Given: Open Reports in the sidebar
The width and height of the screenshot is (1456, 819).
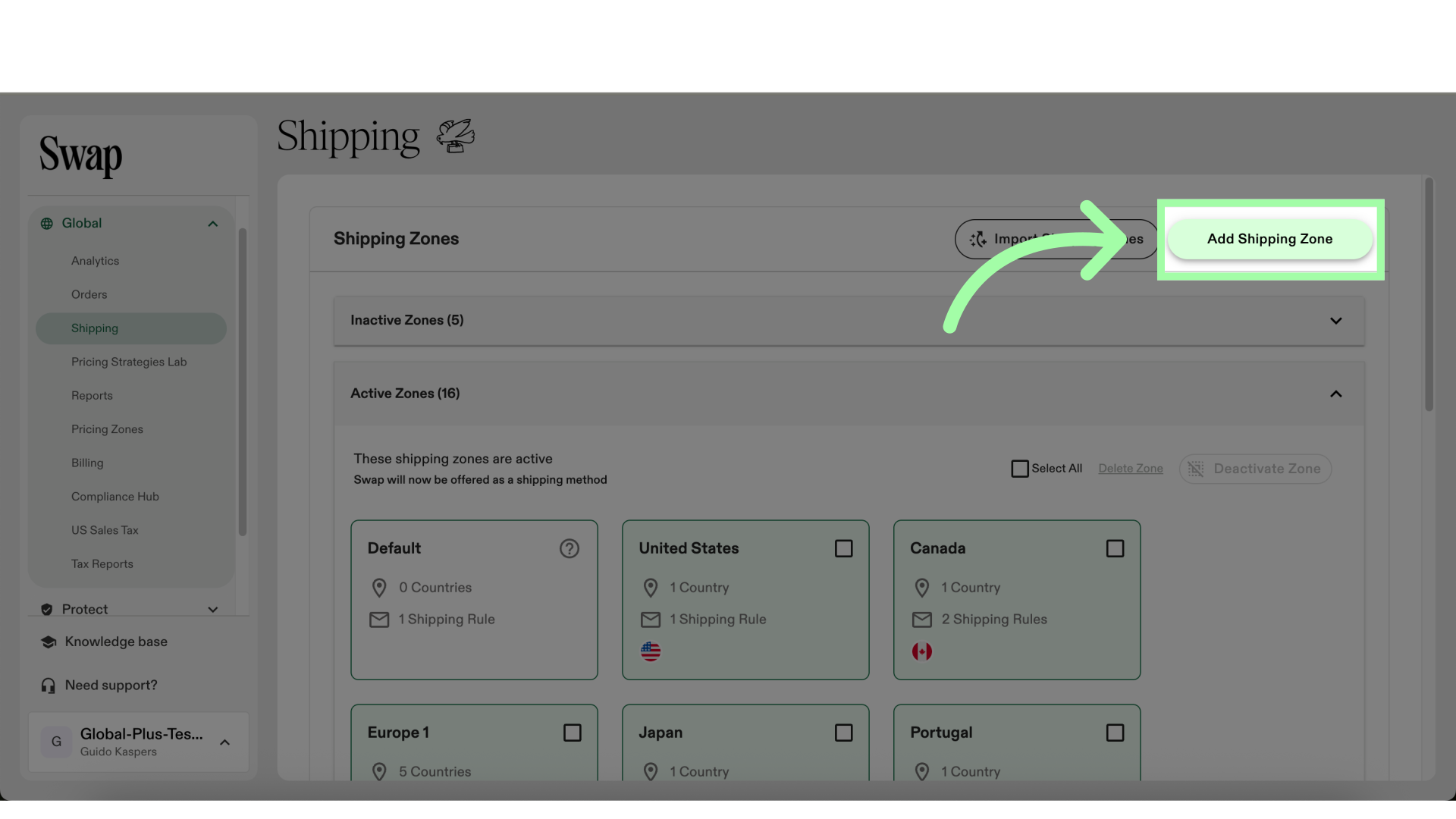Looking at the screenshot, I should [x=92, y=396].
